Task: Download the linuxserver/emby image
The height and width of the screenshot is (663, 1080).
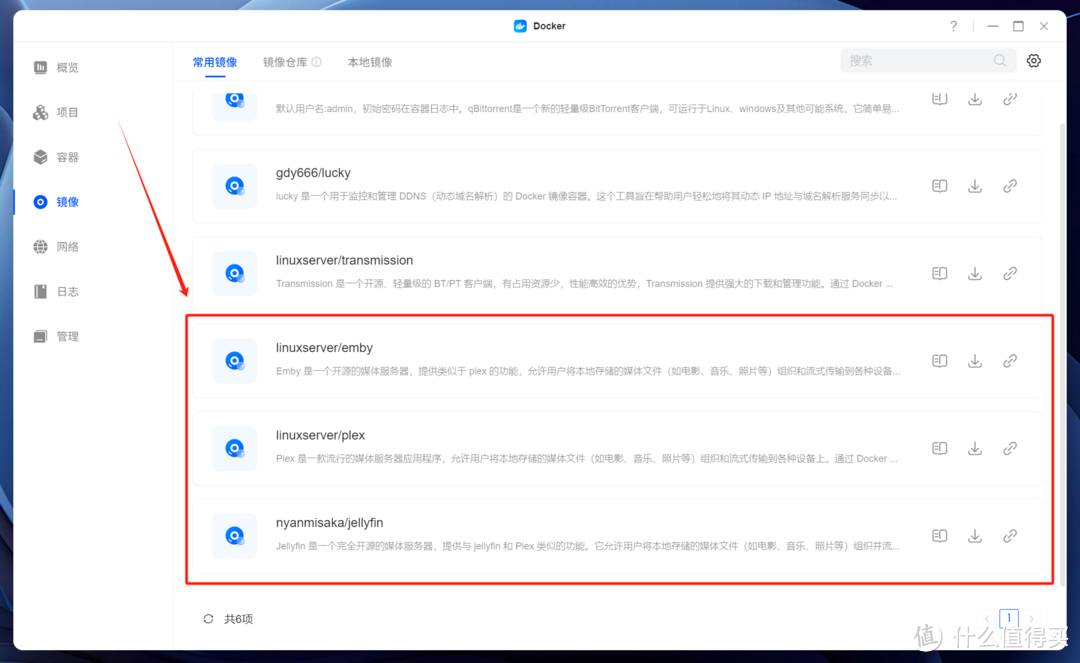Action: (974, 360)
